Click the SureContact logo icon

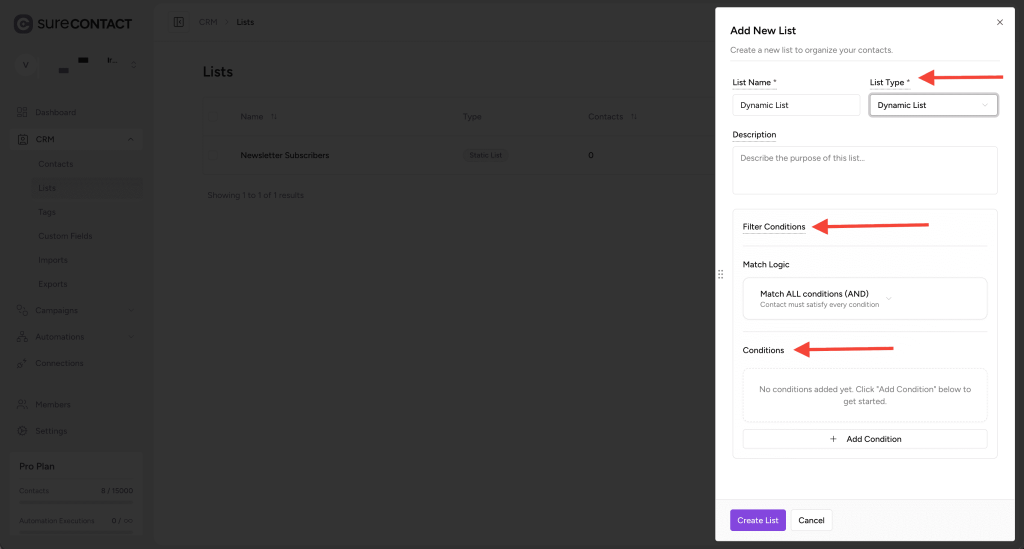click(23, 23)
